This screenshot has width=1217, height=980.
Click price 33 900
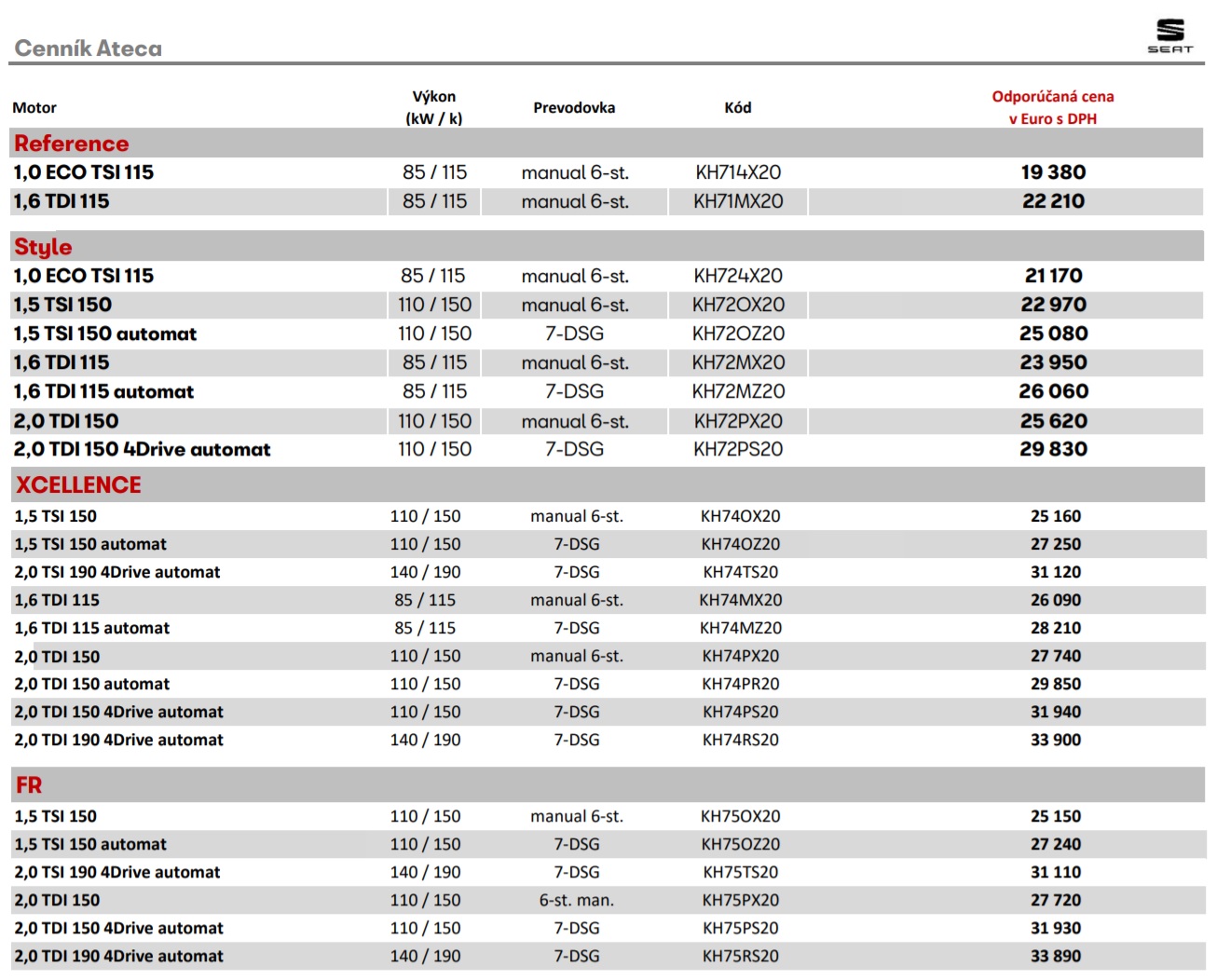pyautogui.click(x=1056, y=740)
